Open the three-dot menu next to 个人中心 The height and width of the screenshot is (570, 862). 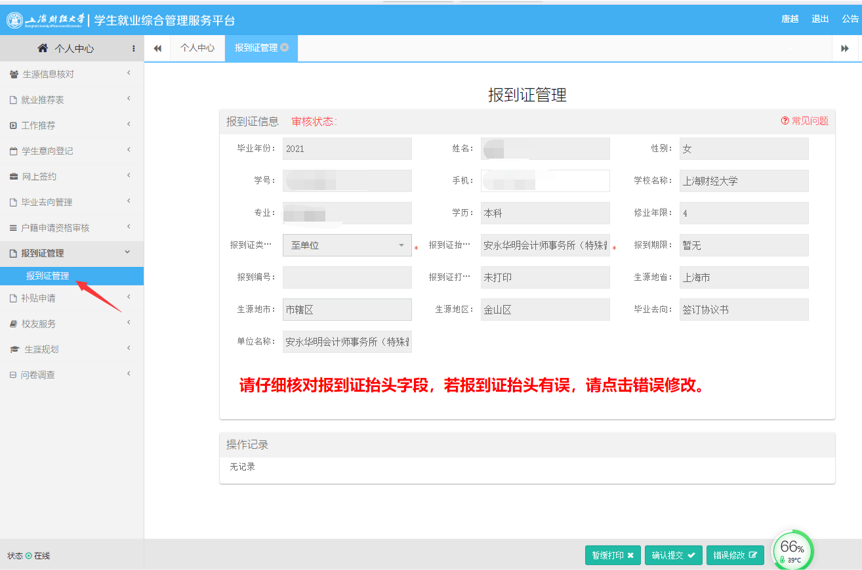tap(134, 48)
